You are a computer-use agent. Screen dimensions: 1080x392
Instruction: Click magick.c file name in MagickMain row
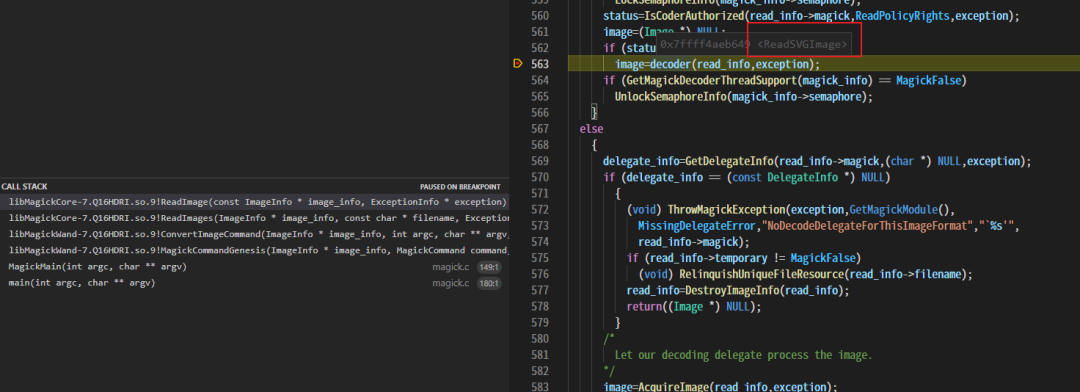pyautogui.click(x=450, y=267)
